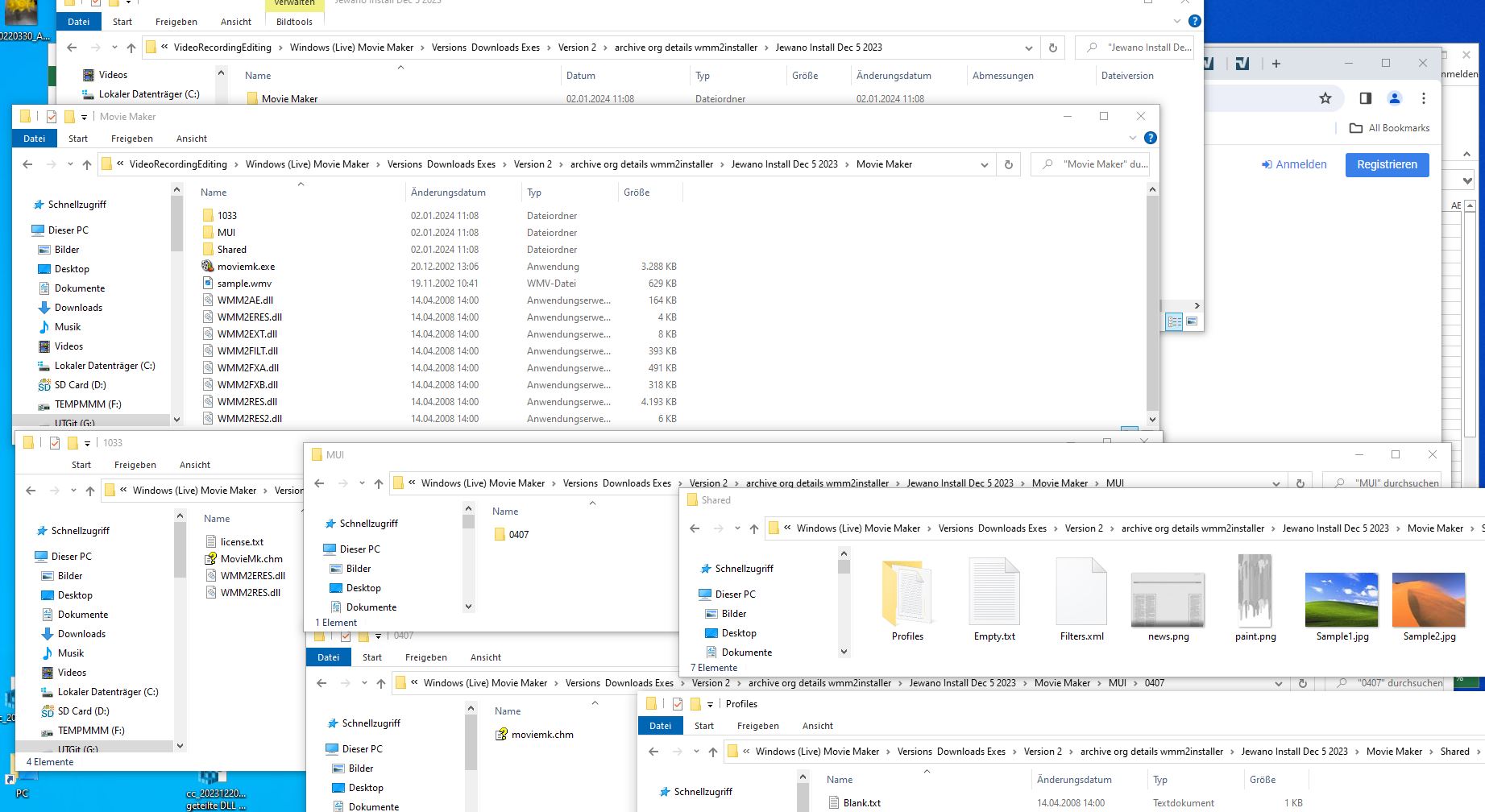This screenshot has width=1485, height=812.
Task: Refresh the MUI window
Action: (x=1300, y=483)
